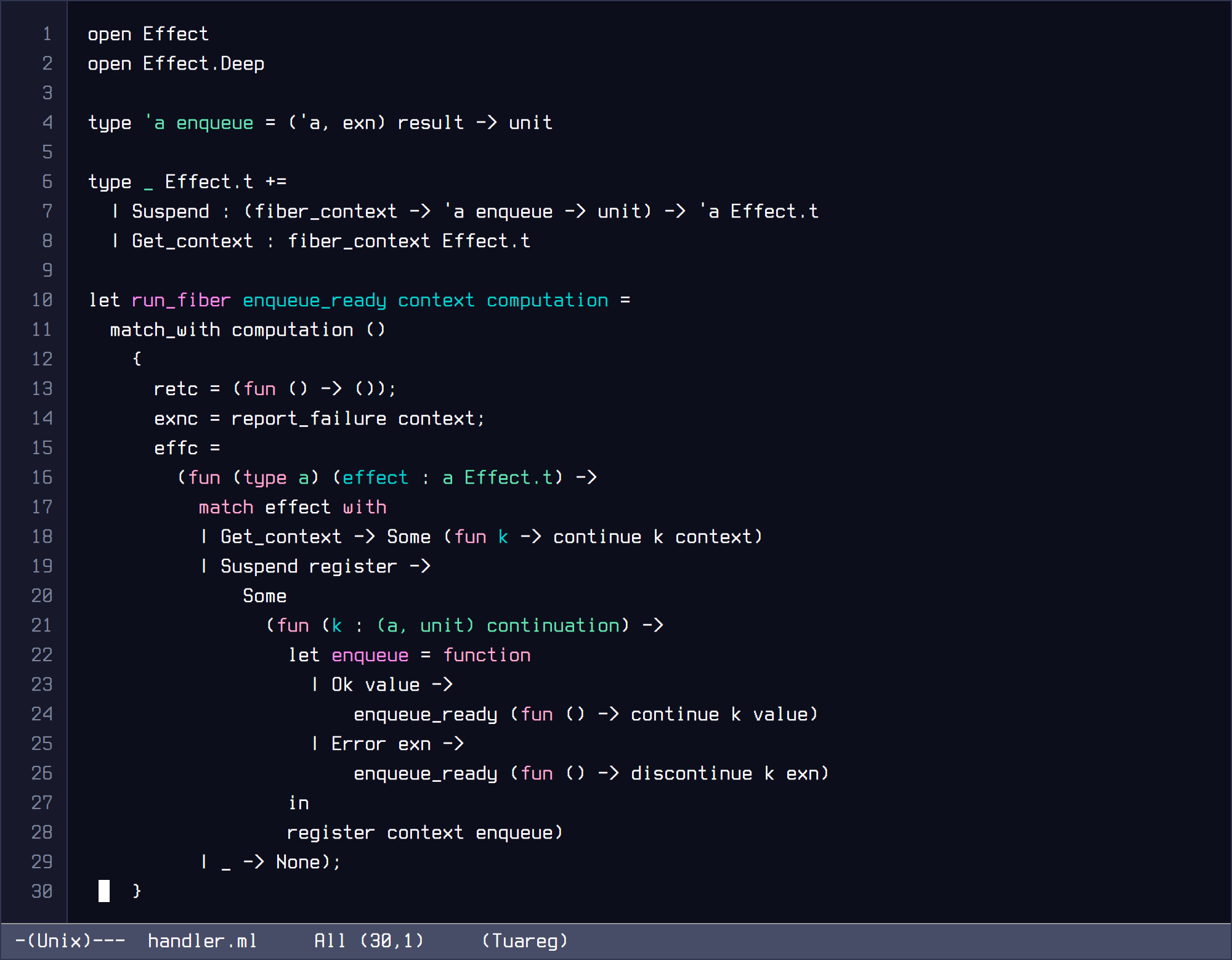Viewport: 1232px width, 960px height.
Task: Click parameter 'enqueue_ready' on line 10
Action: [x=314, y=300]
